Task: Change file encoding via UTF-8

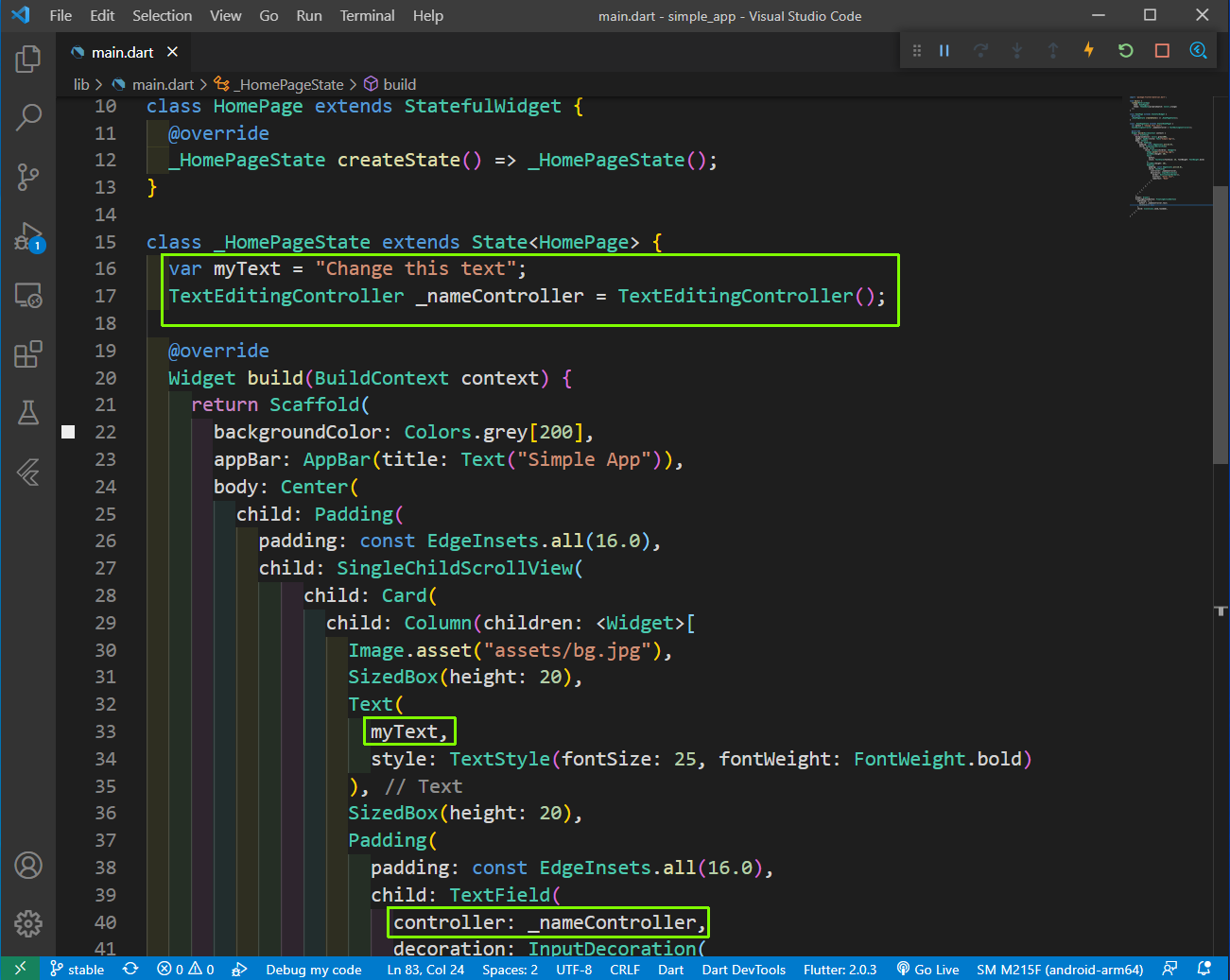Action: coord(574,969)
